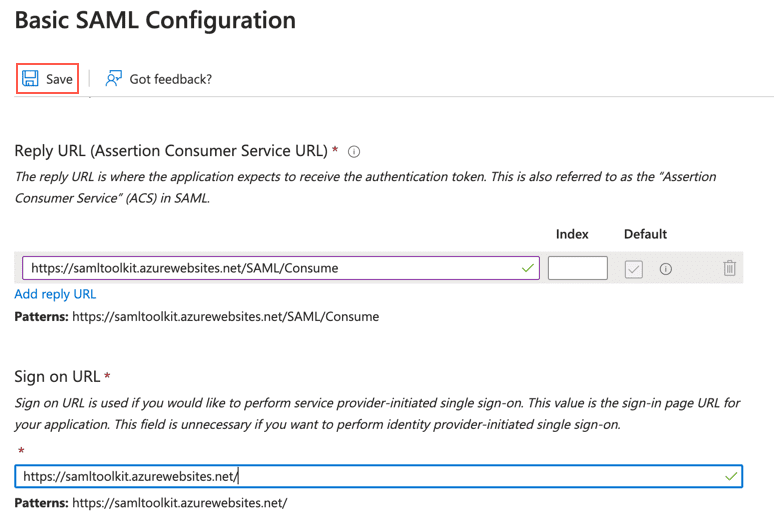Image resolution: width=774 pixels, height=529 pixels.
Task: Open the Got feedback? link
Action: click(x=170, y=79)
